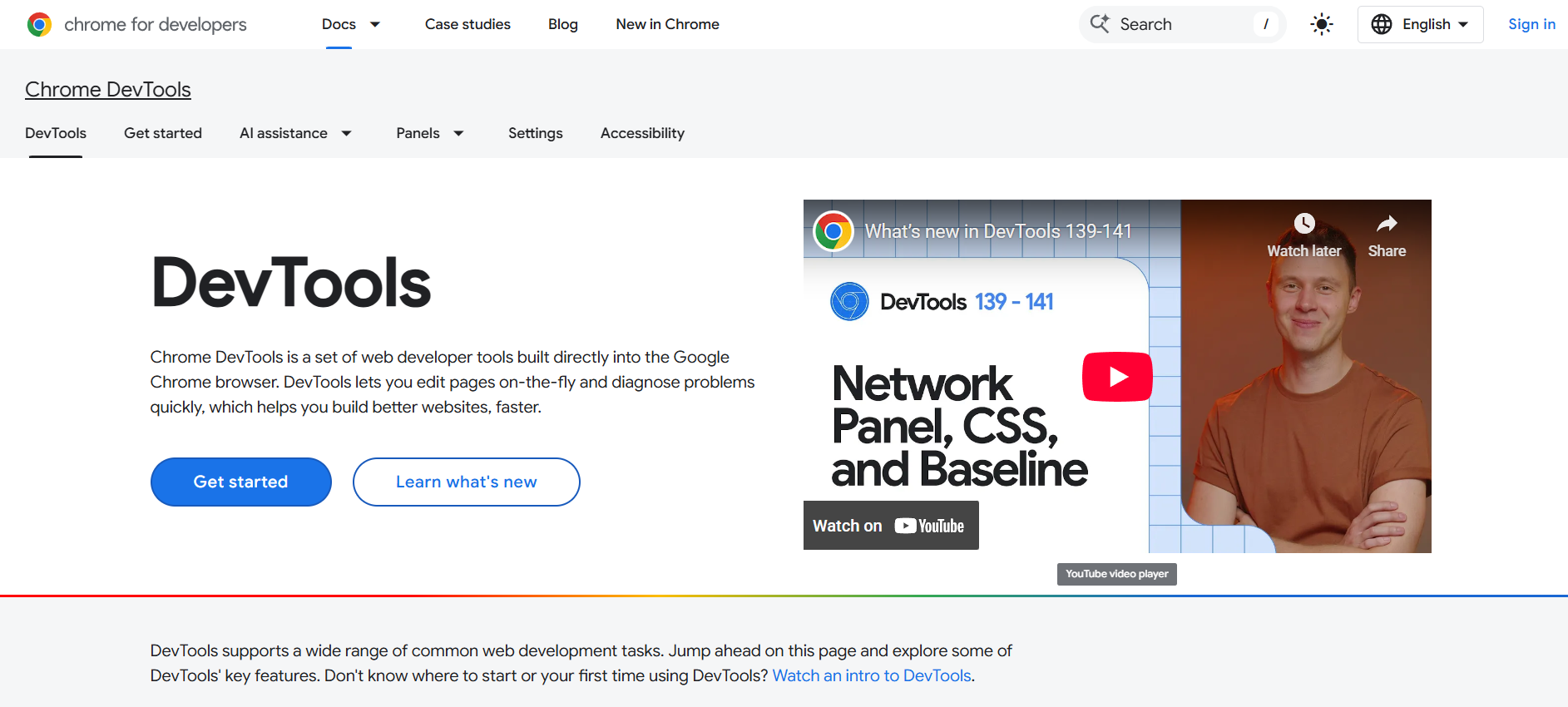The image size is (1568, 707).
Task: Click Learn what's new button
Action: [x=466, y=482]
